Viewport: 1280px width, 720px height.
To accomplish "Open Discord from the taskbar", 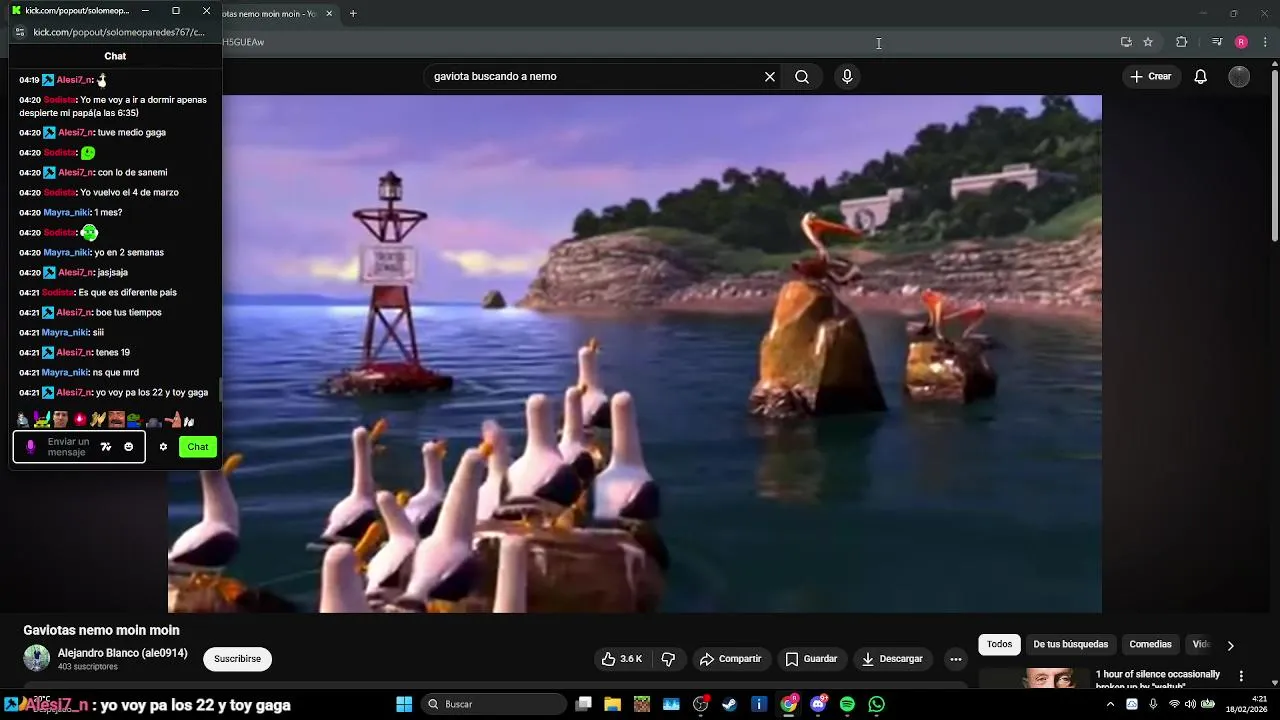I will [818, 704].
